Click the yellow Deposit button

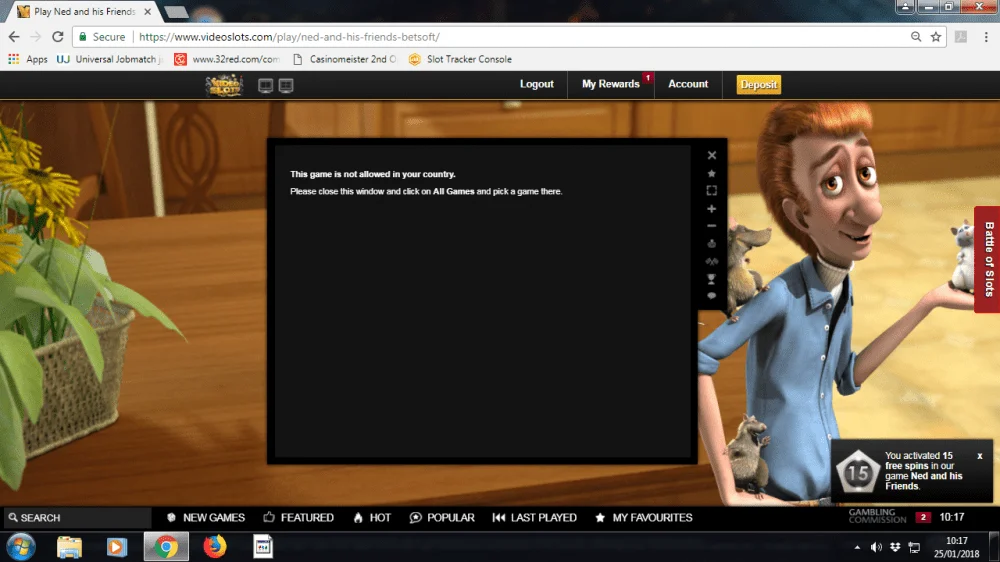758,84
